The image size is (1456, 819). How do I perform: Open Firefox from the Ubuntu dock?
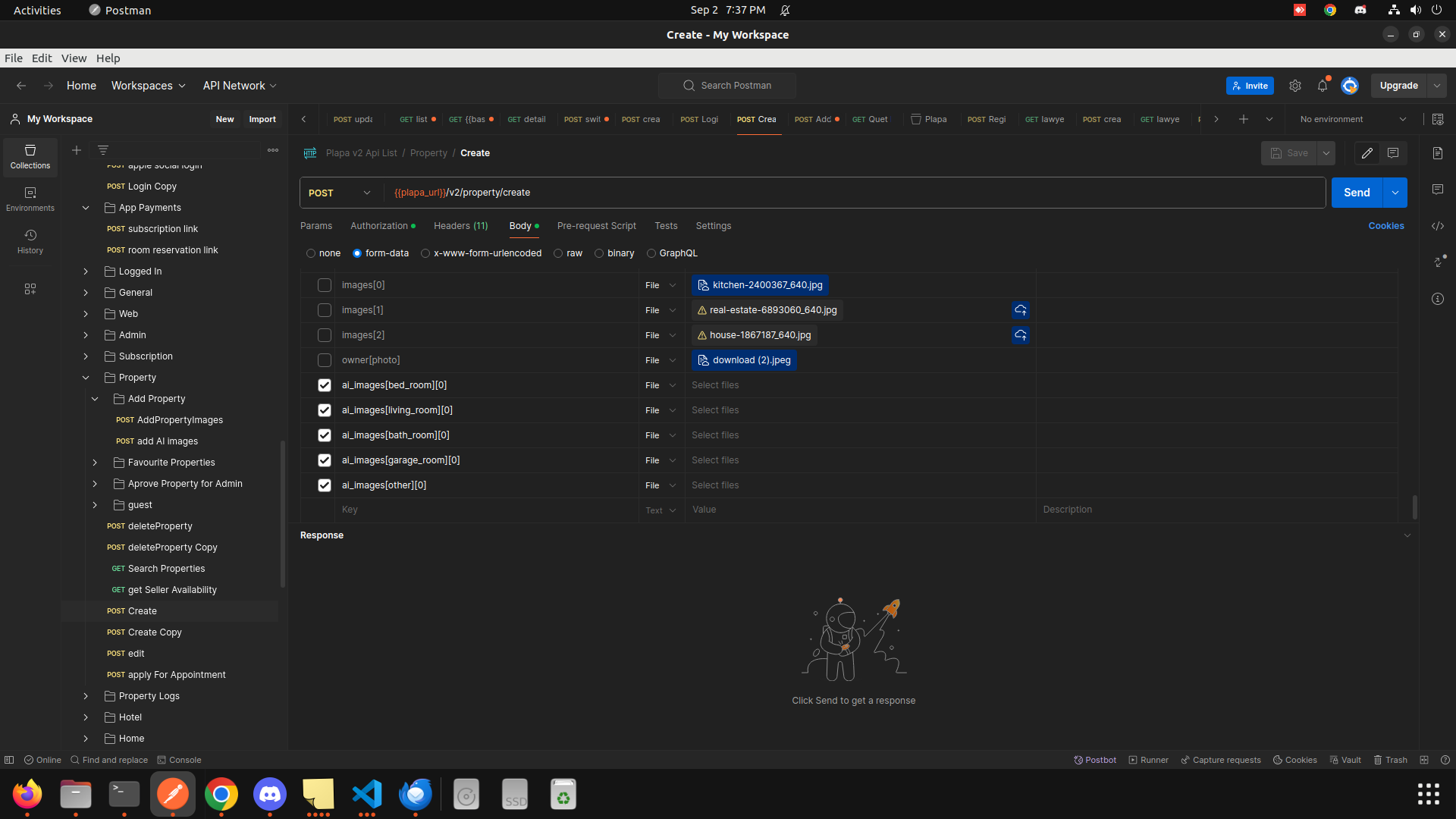27,794
